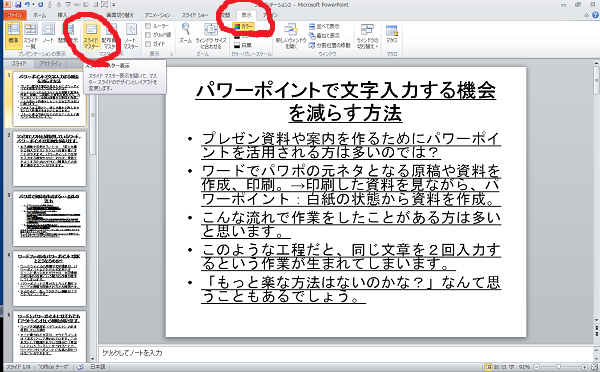Viewport: 600px width, 372px height.
Task: Click the "Office テーマ" status bar entry
Action: pyautogui.click(x=53, y=367)
